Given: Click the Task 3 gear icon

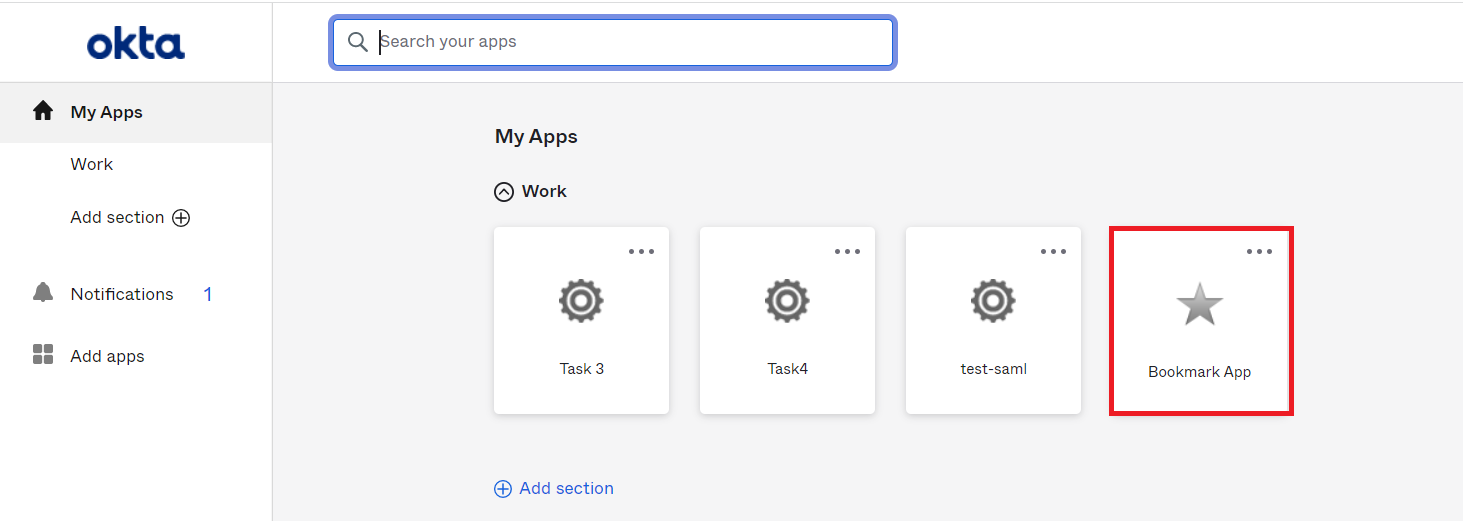Looking at the screenshot, I should point(581,300).
